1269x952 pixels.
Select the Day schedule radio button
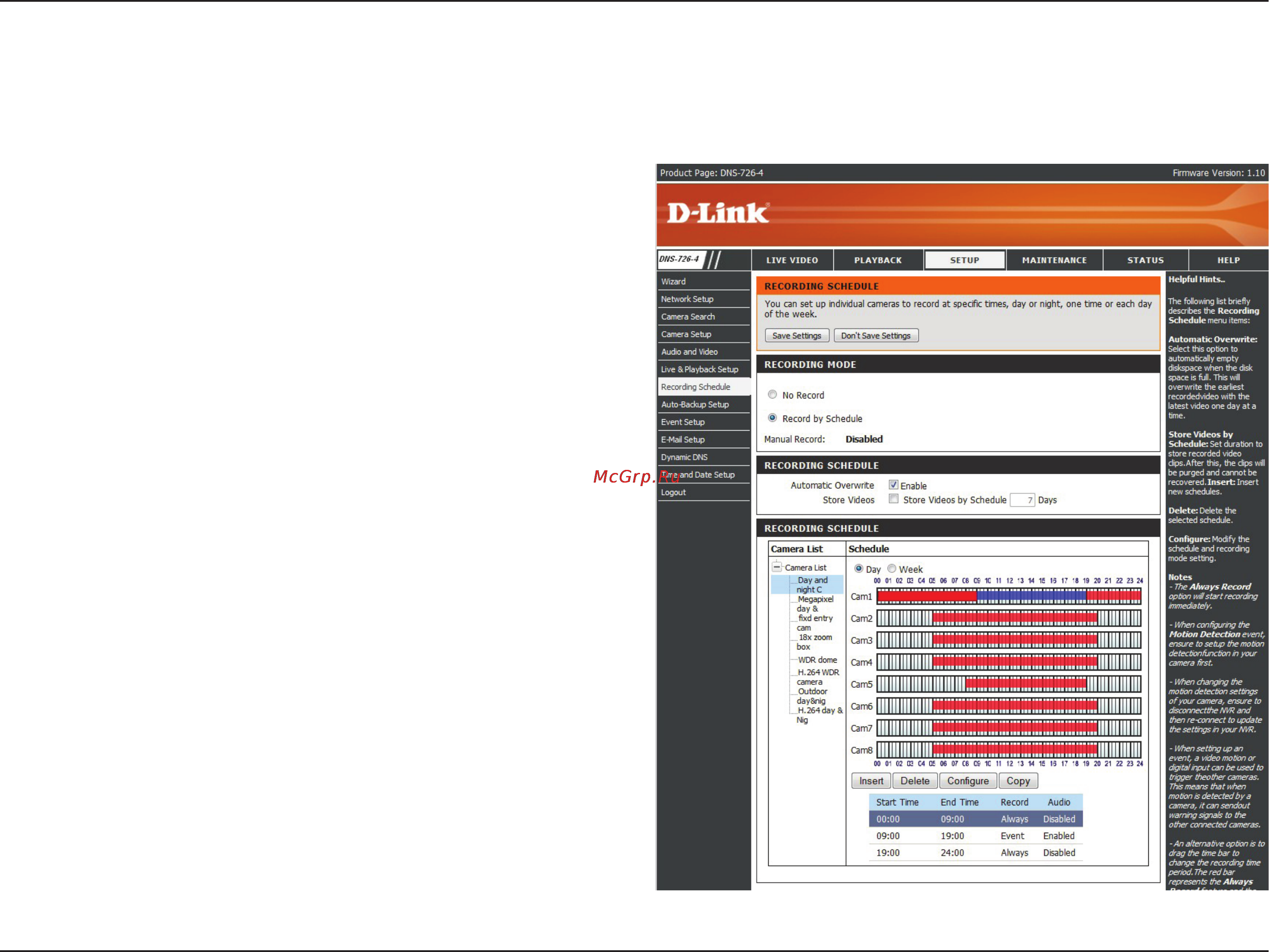[858, 568]
